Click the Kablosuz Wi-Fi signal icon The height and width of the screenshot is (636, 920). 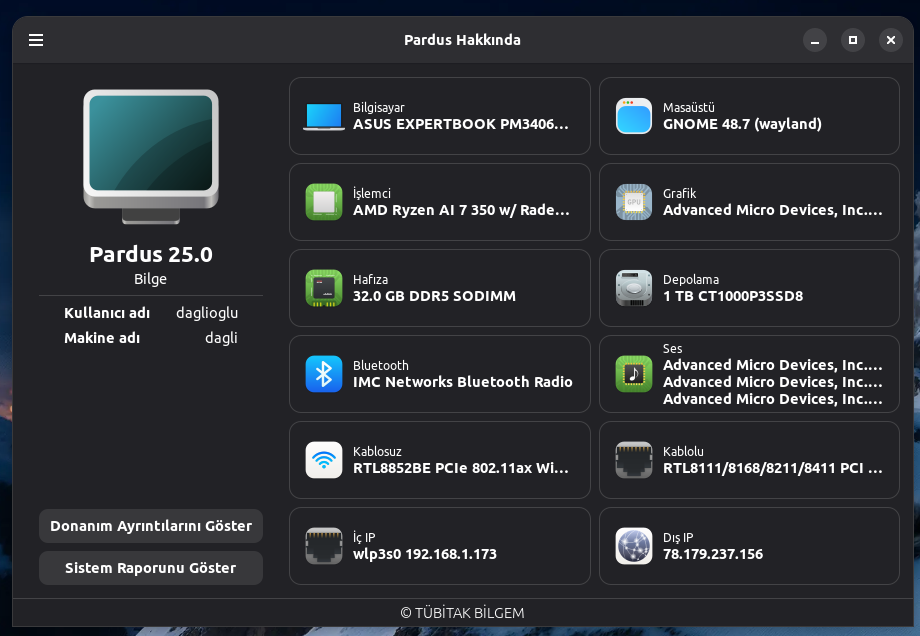coord(323,460)
